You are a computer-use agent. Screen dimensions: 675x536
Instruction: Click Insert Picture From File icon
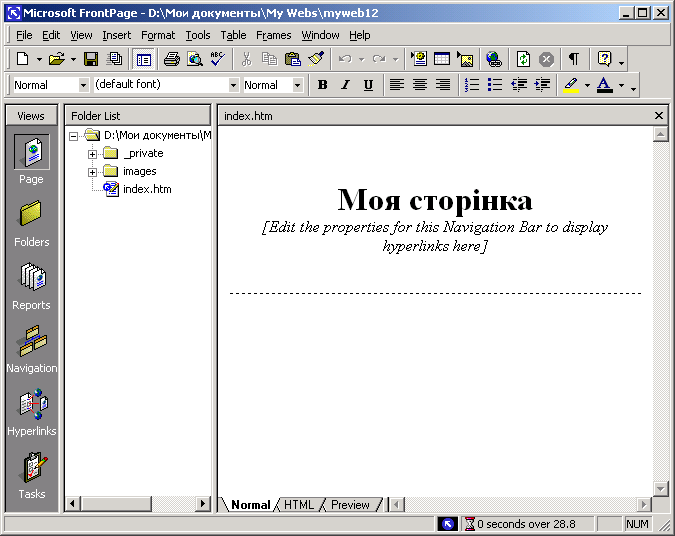click(x=465, y=59)
